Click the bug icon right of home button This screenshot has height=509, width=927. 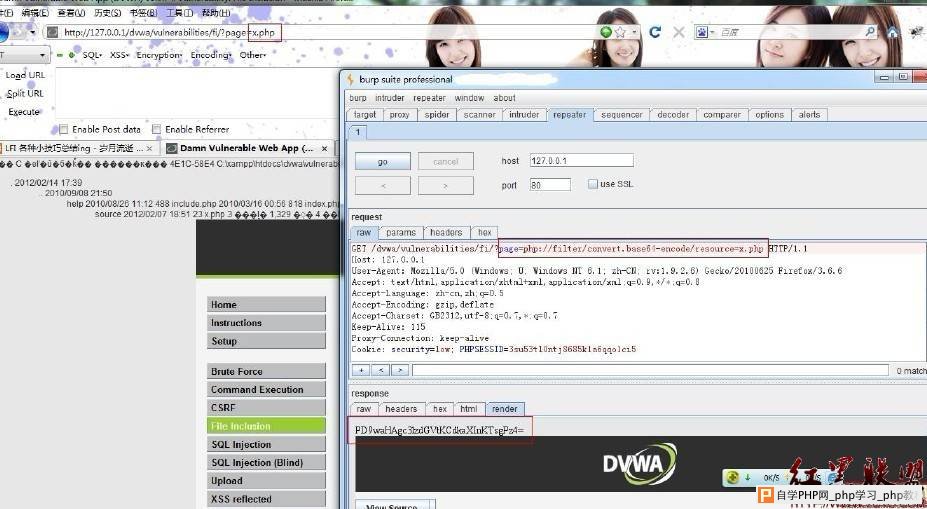pyautogui.click(x=915, y=32)
